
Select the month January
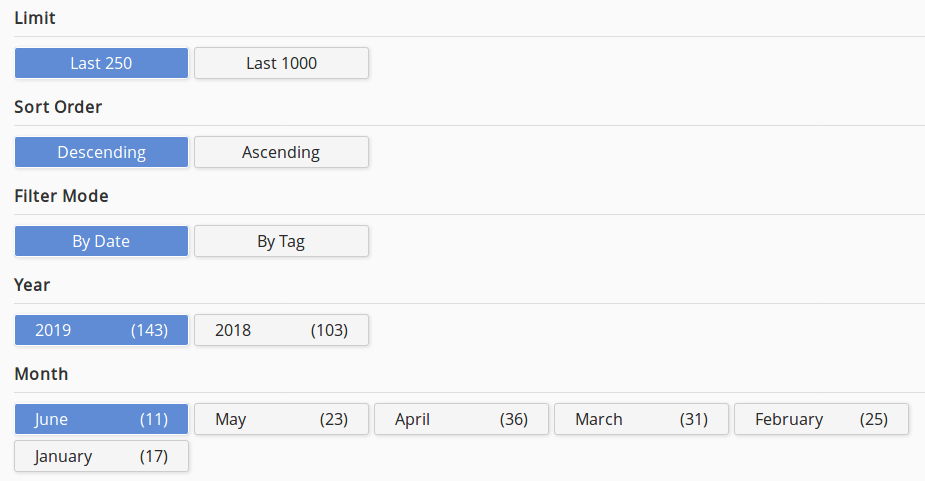point(101,456)
